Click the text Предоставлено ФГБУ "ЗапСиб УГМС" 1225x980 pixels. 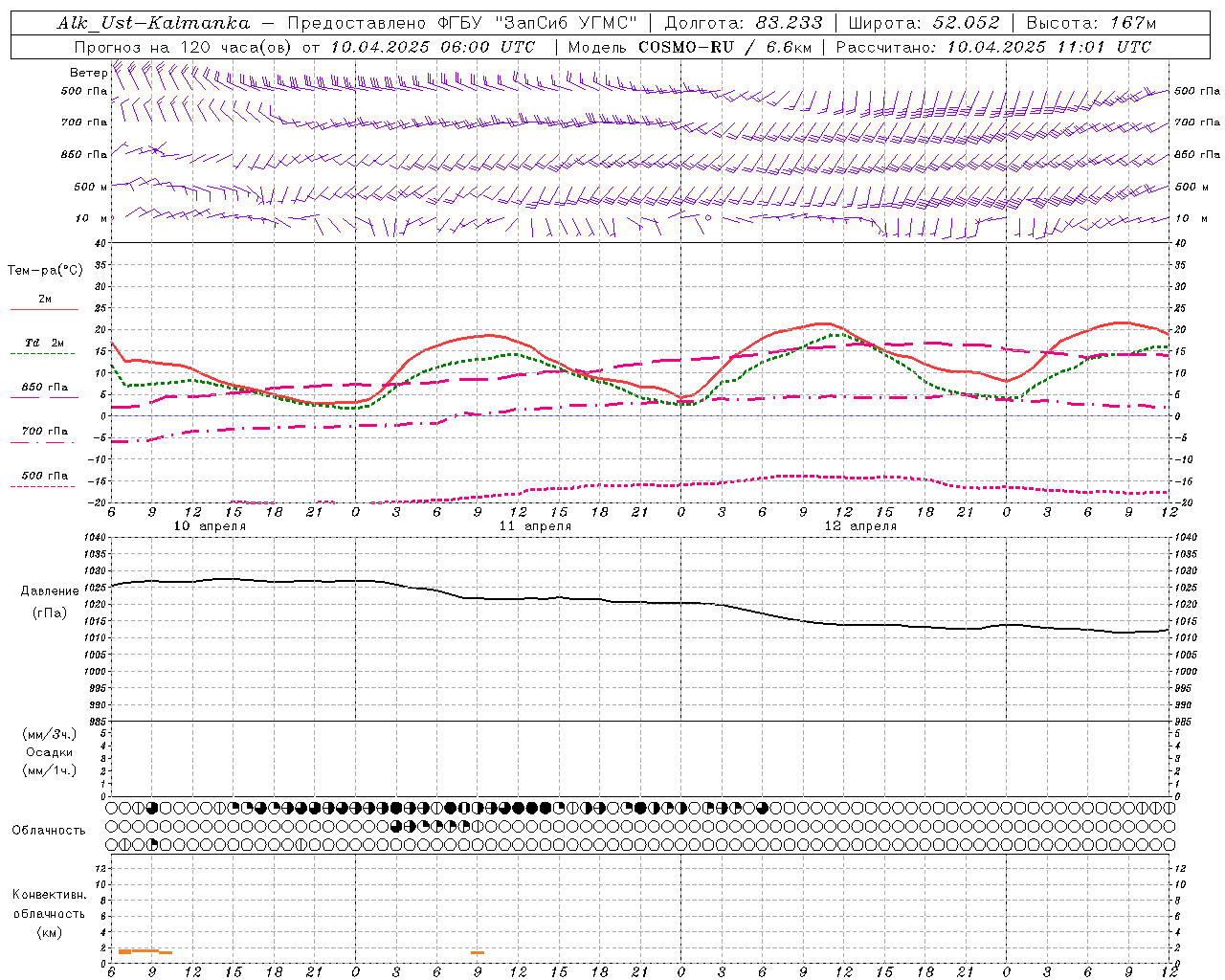coord(463,23)
